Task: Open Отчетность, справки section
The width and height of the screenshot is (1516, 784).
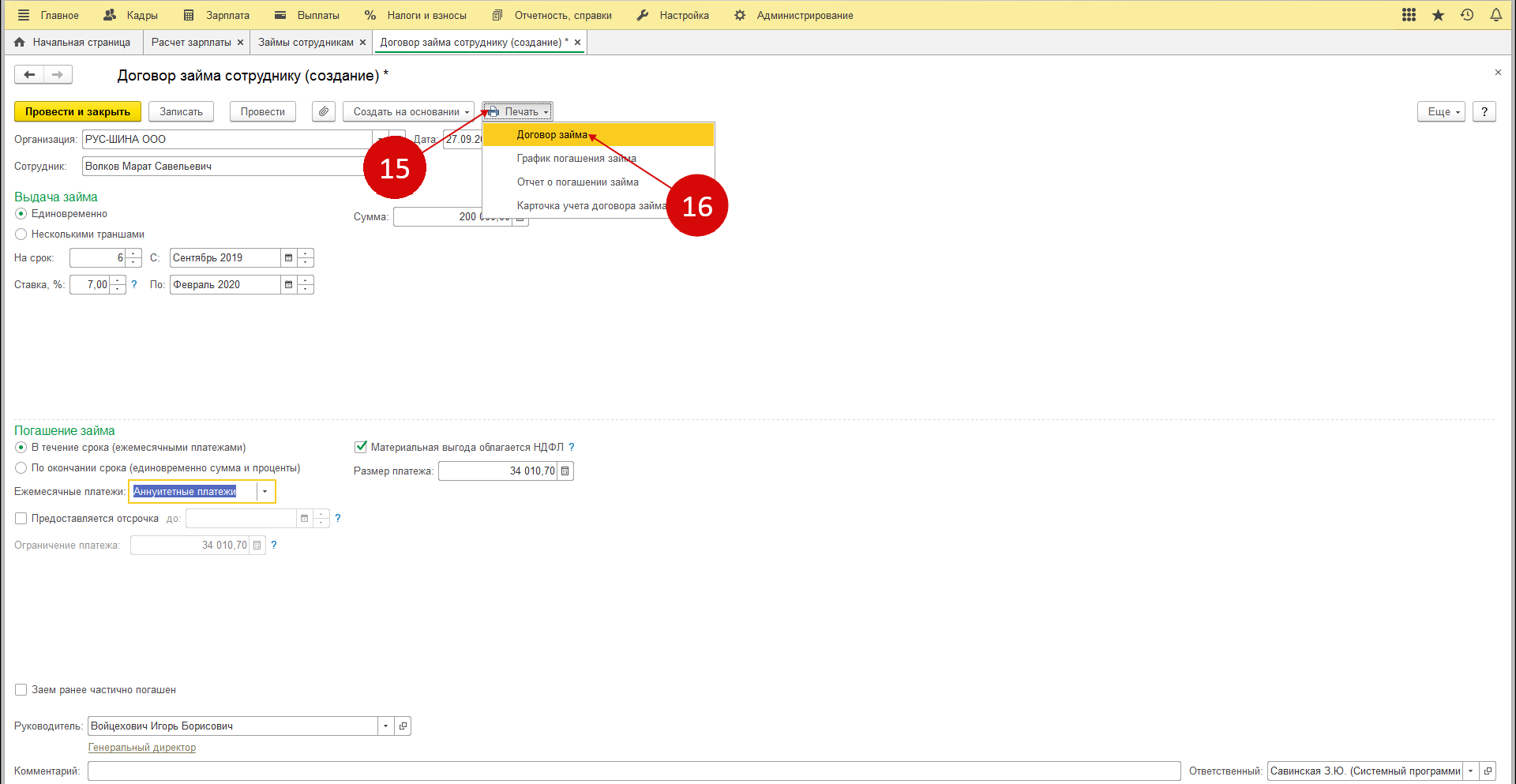Action: point(552,15)
